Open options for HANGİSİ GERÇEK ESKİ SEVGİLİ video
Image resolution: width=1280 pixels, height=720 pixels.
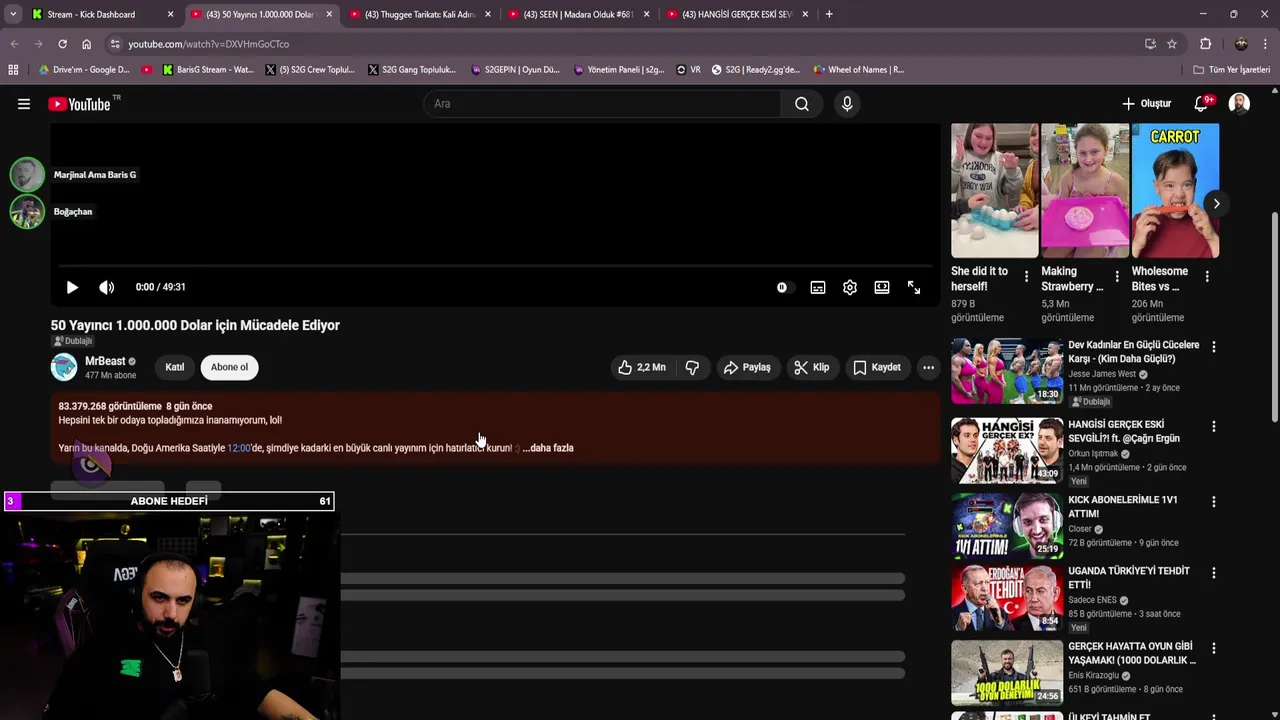tap(1214, 426)
